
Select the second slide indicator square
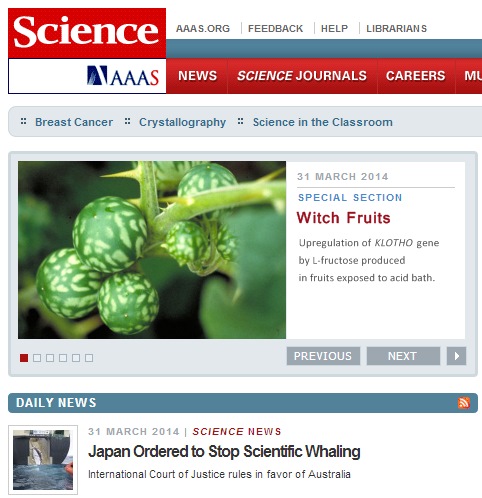click(x=37, y=358)
